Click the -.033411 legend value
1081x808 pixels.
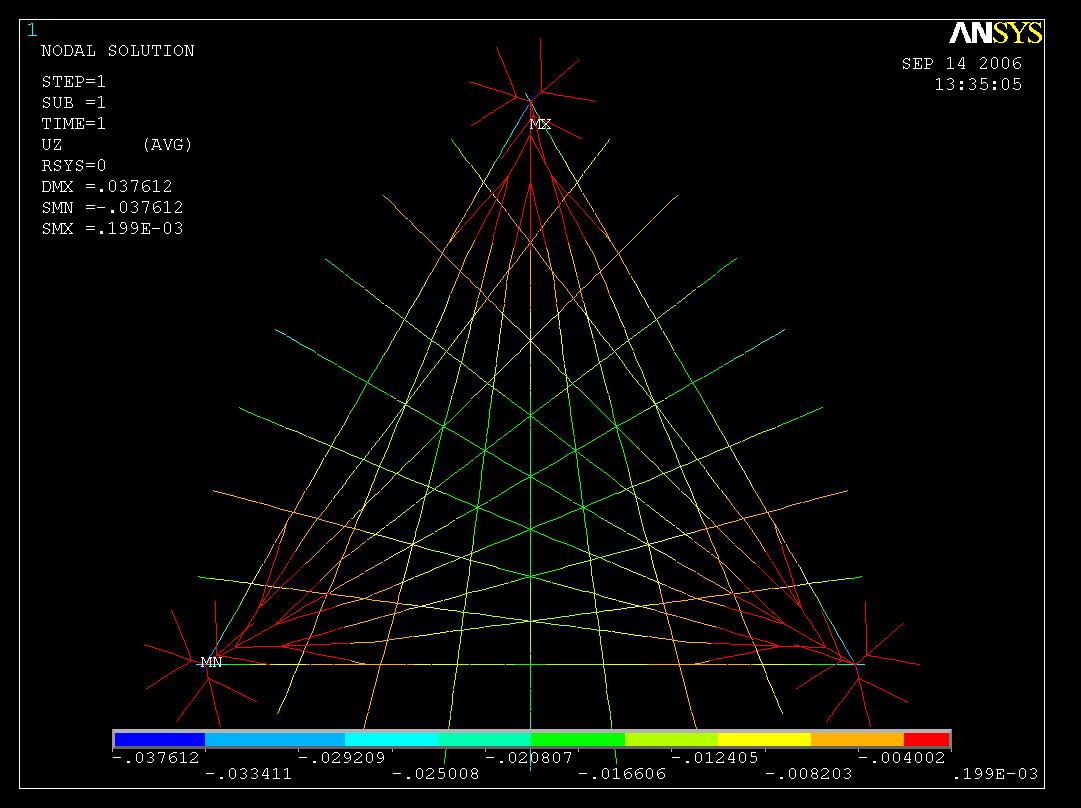(249, 774)
